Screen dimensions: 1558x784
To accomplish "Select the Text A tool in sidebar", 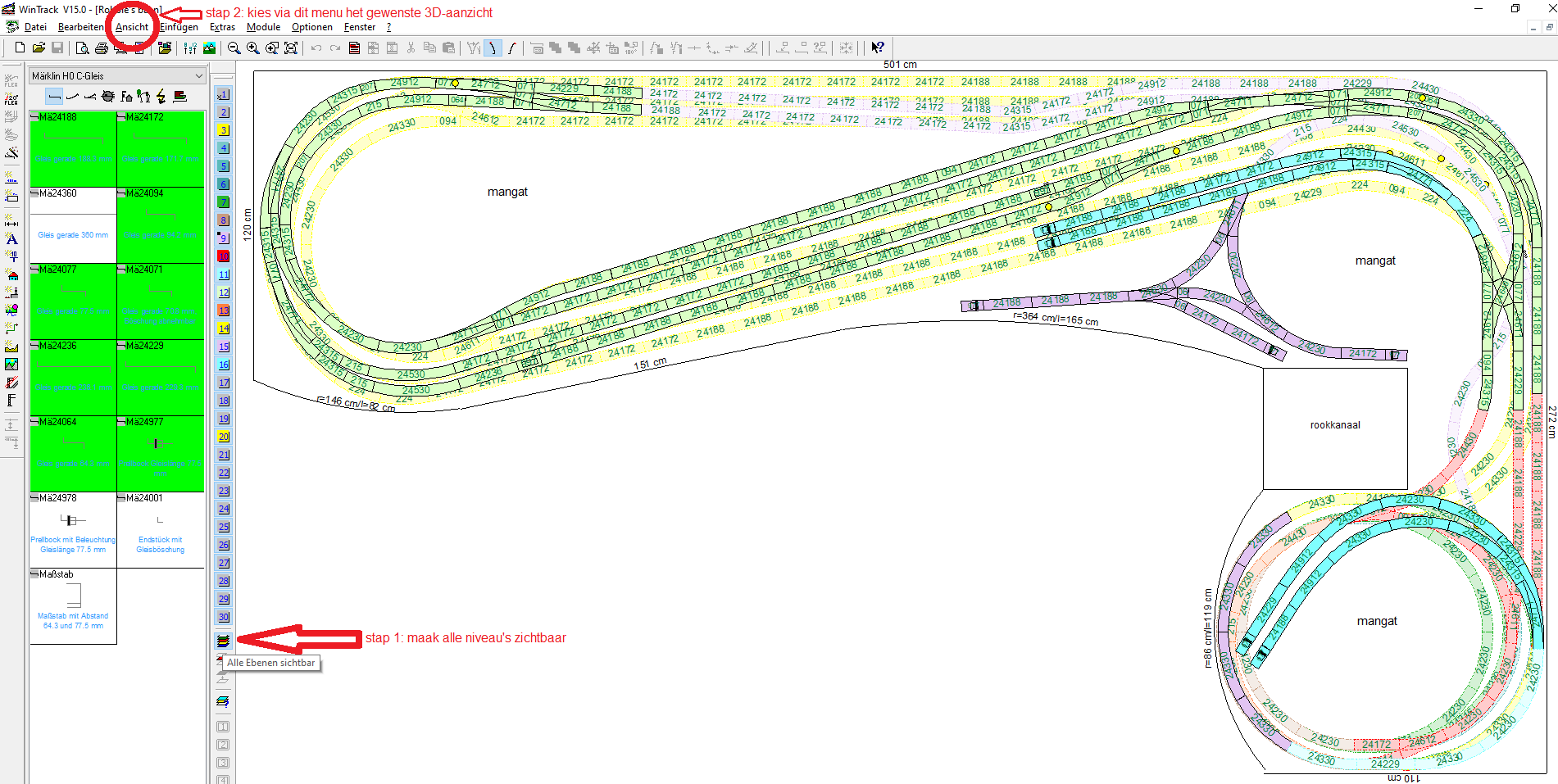I will [11, 239].
